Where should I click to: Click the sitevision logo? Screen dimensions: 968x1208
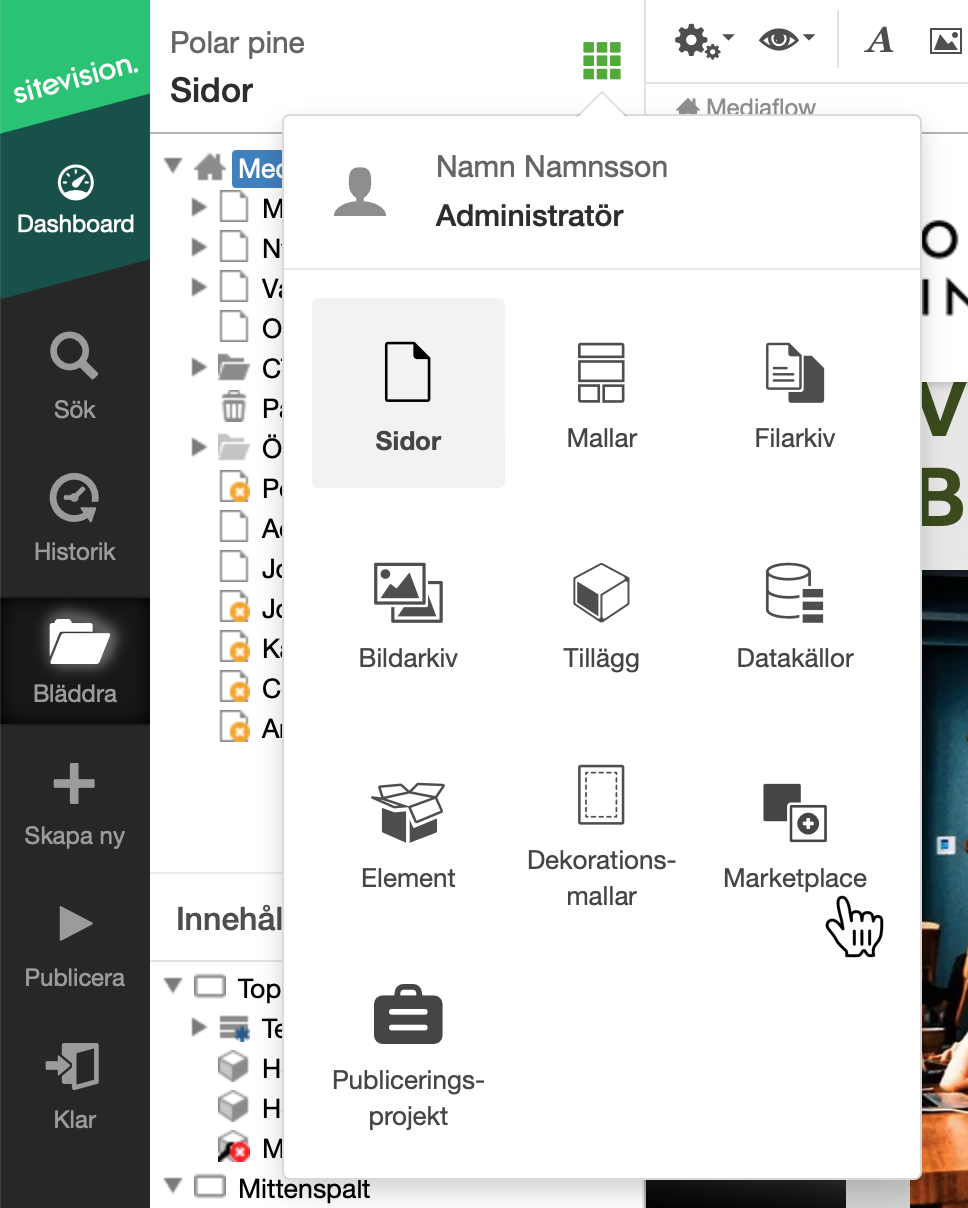[75, 80]
